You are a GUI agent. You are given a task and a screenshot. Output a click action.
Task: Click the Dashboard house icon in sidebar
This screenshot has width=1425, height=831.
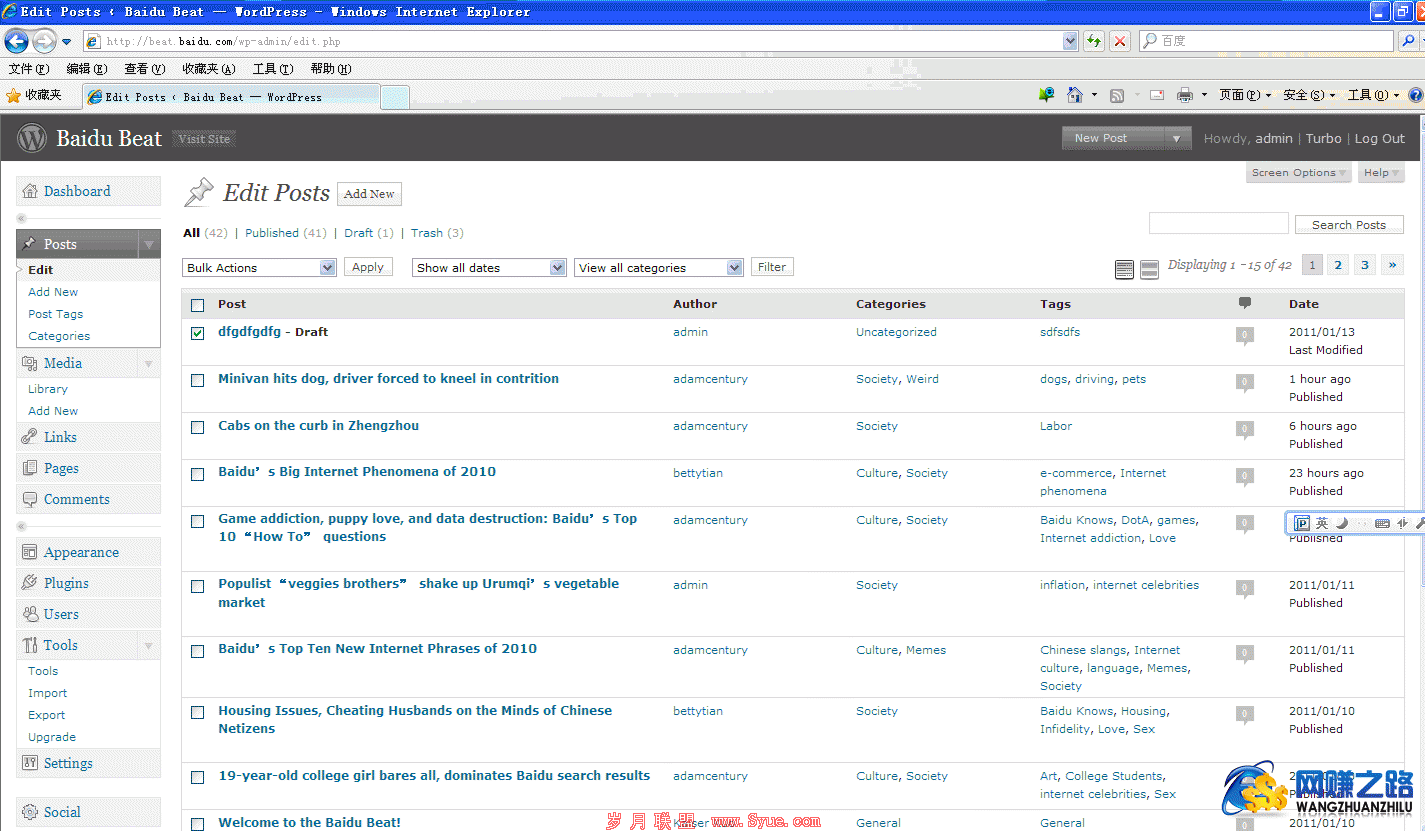coord(30,191)
